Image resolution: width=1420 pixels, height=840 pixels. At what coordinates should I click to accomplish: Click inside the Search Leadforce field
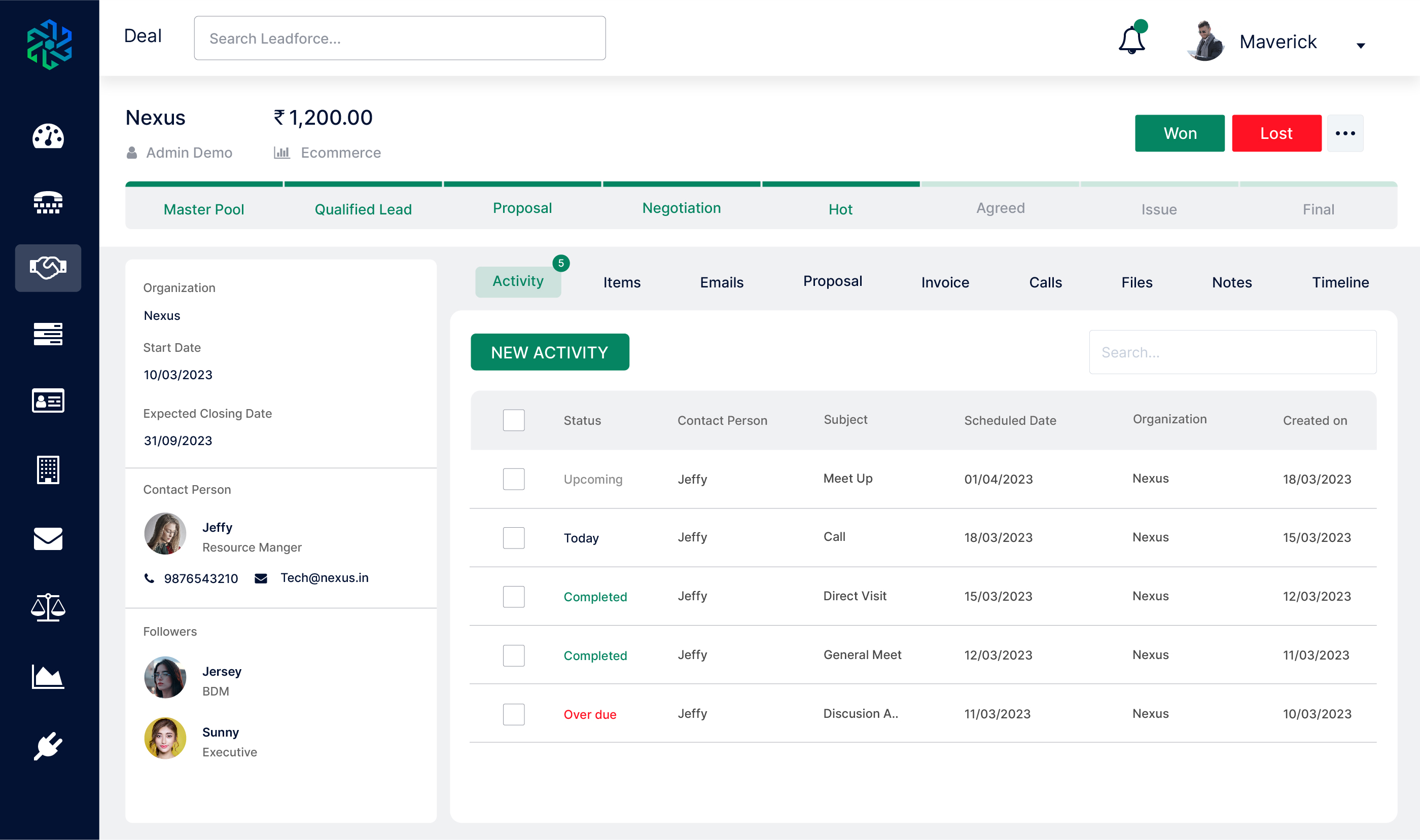coord(400,38)
